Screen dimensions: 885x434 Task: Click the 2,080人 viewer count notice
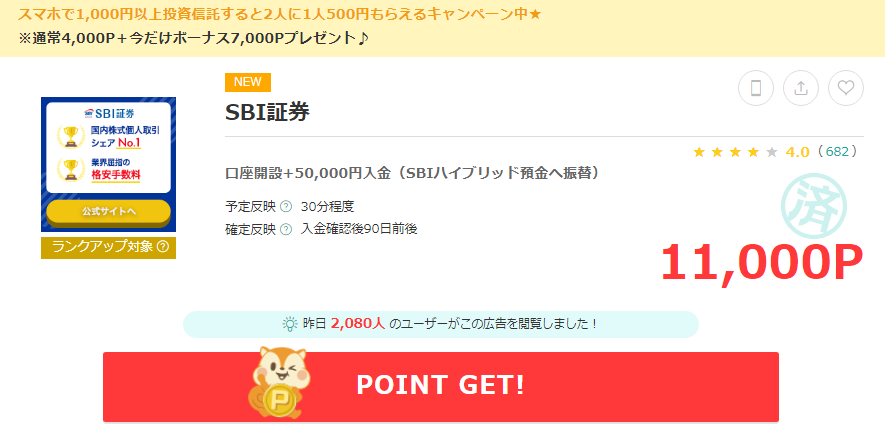pyautogui.click(x=441, y=325)
